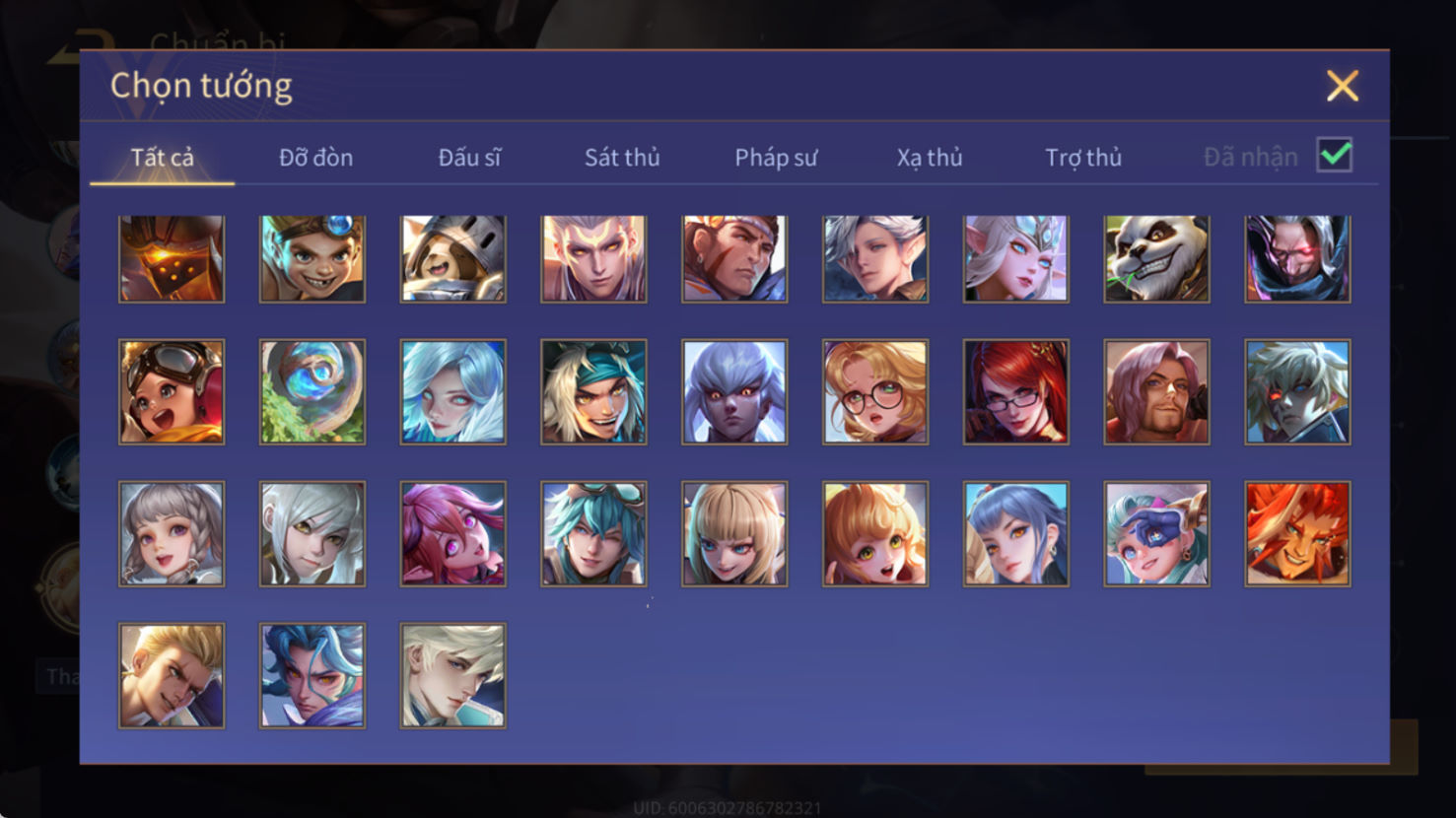Image resolution: width=1456 pixels, height=818 pixels.
Task: Pick the armored sloth hero portrait
Action: [x=453, y=259]
